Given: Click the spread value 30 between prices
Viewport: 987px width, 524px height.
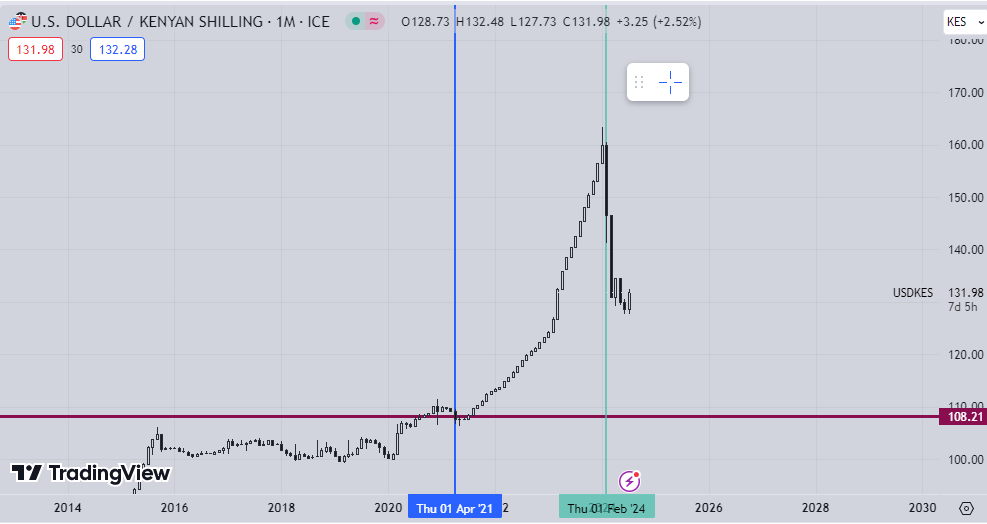Looking at the screenshot, I should click(76, 48).
